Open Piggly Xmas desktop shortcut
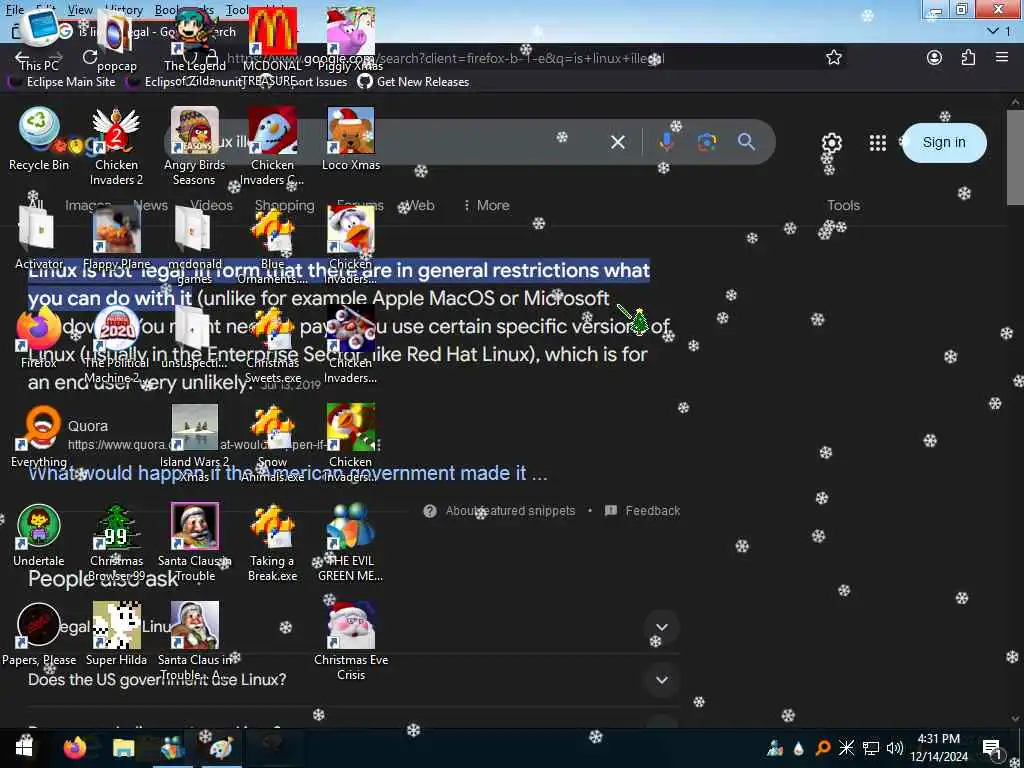The height and width of the screenshot is (768, 1024). pyautogui.click(x=351, y=39)
